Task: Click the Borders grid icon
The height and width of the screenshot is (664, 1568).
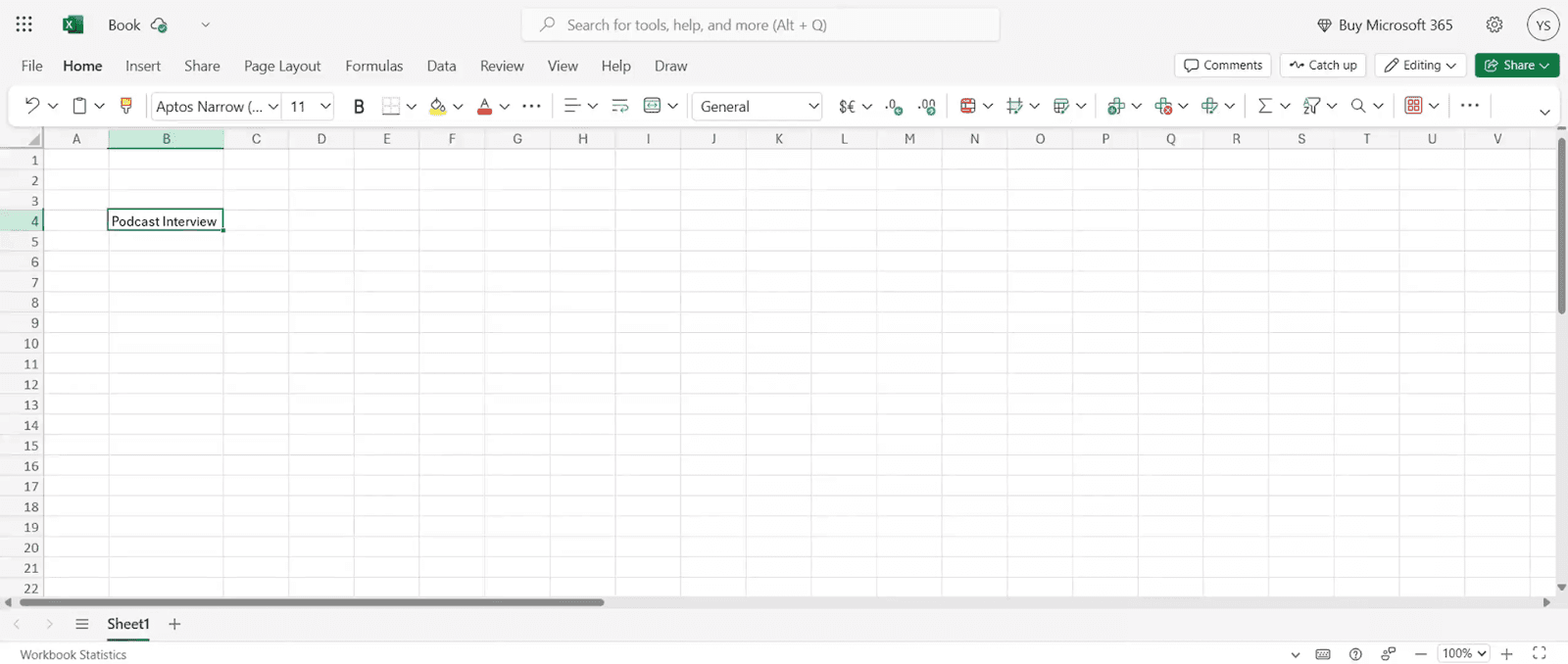Action: (391, 106)
